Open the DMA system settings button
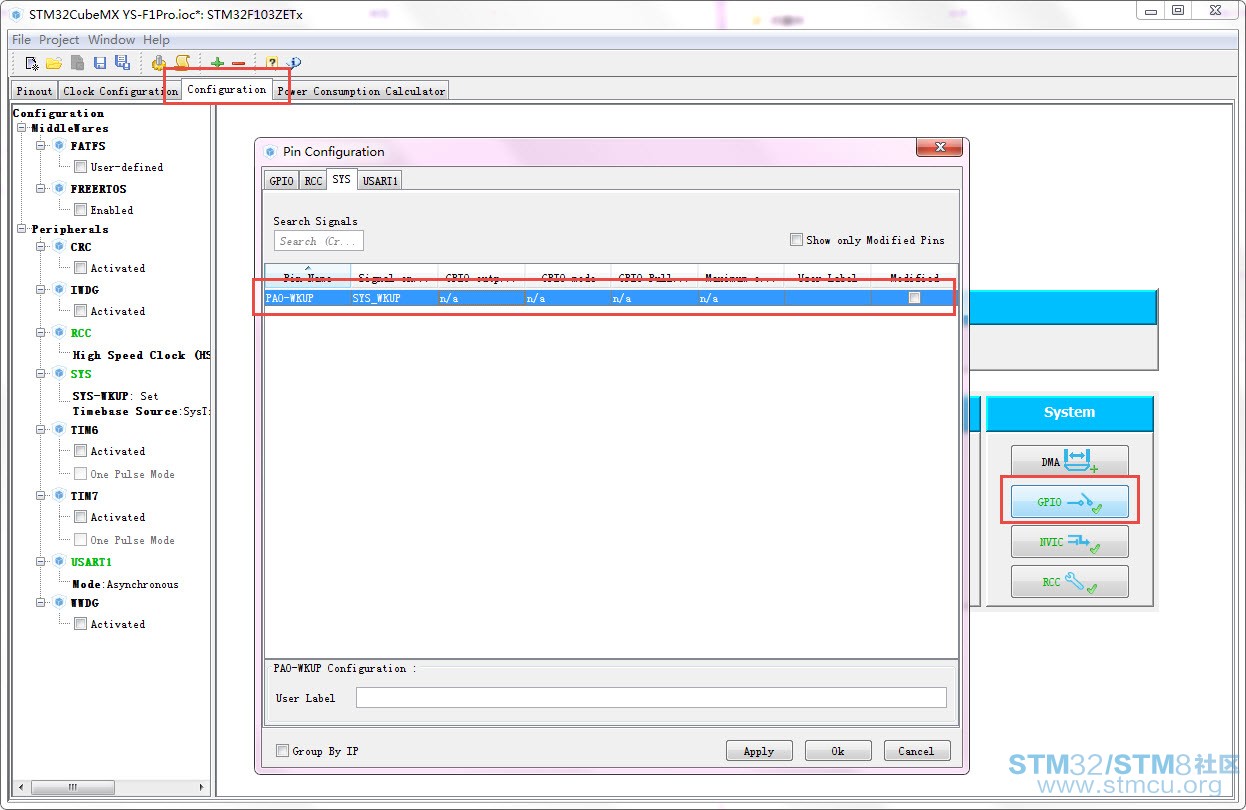Screen dimensions: 1246x810 pos(1069,462)
